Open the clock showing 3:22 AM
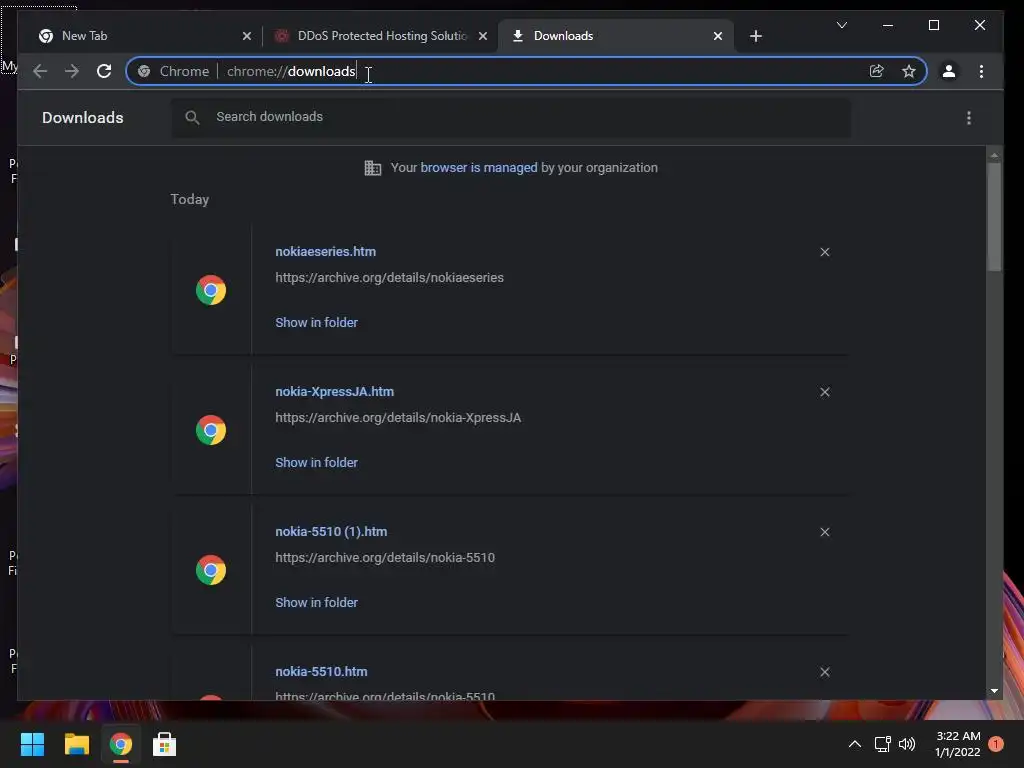This screenshot has height=768, width=1024. (x=957, y=744)
